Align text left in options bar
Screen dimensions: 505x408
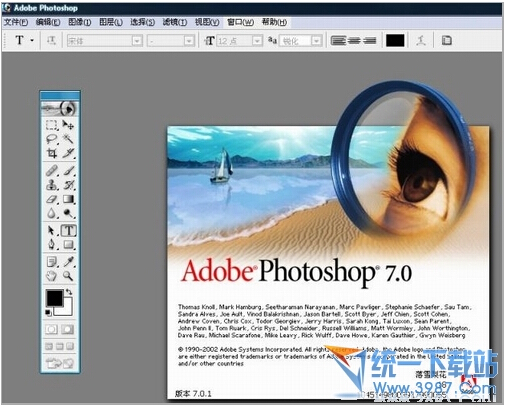(338, 41)
